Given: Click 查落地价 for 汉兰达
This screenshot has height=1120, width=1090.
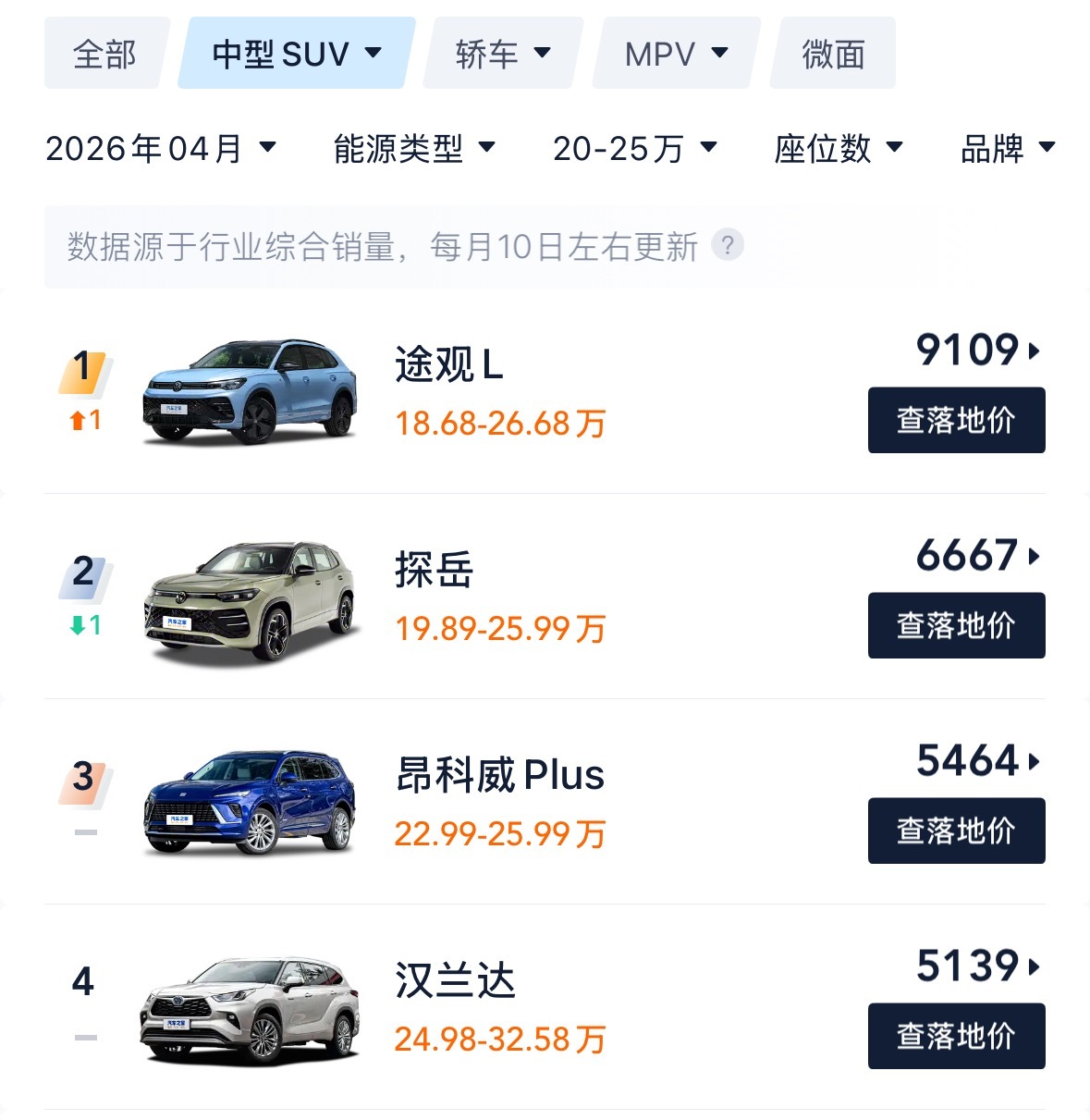Looking at the screenshot, I should tap(956, 1036).
